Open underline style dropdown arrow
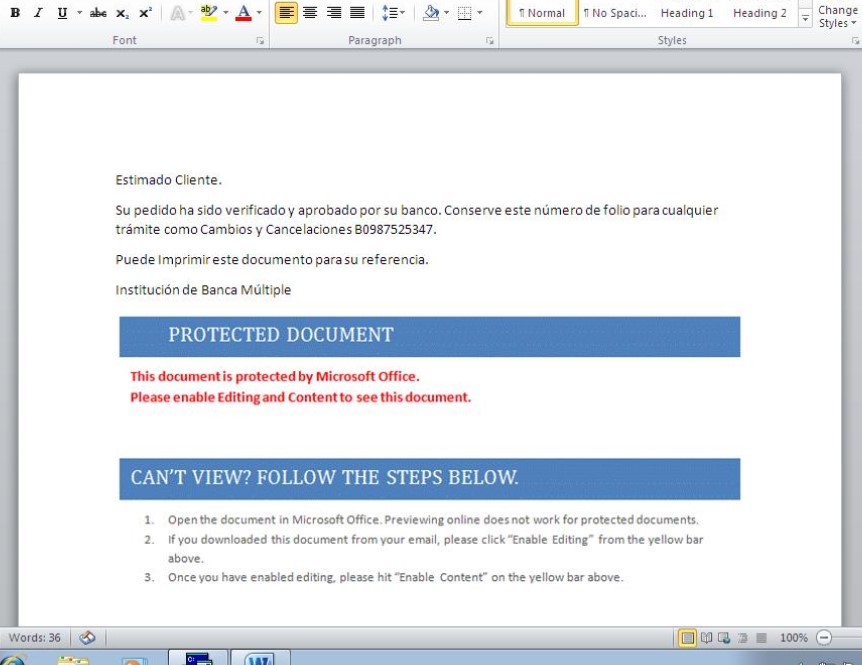 point(79,13)
